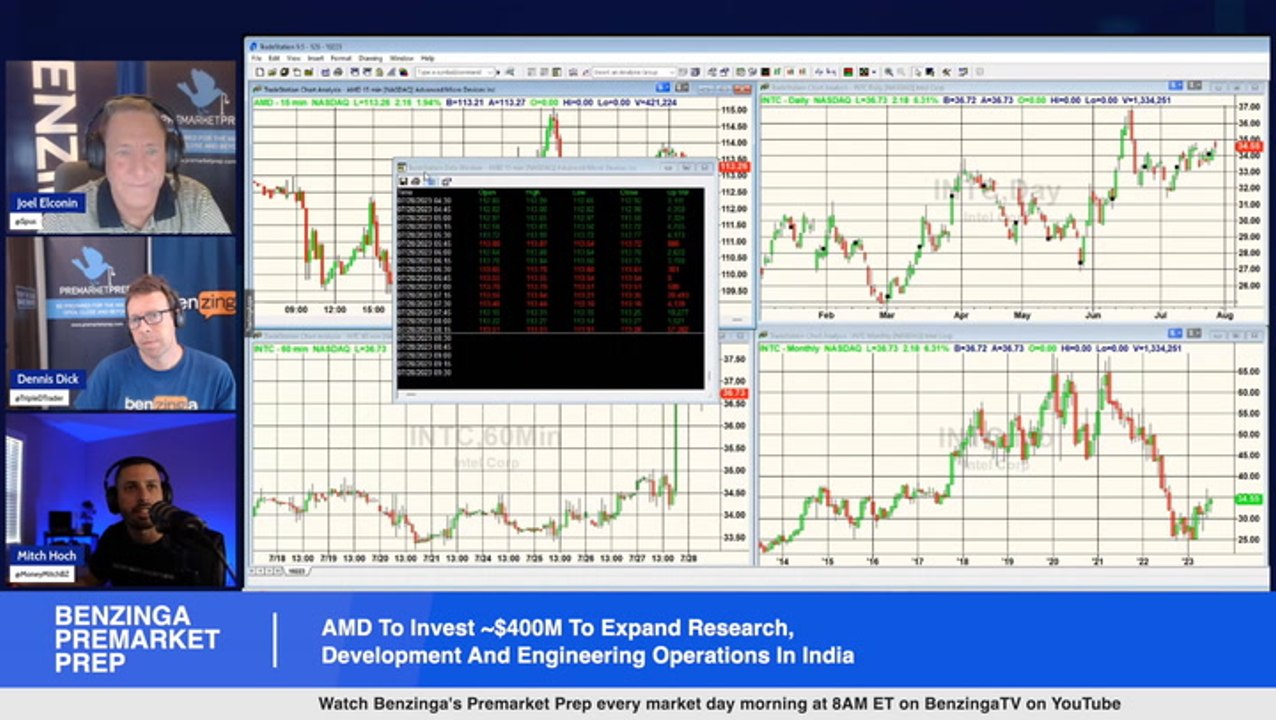Click the last icon in Data Window toolbar
Viewport: 1276px width, 720px height.
[x=446, y=181]
